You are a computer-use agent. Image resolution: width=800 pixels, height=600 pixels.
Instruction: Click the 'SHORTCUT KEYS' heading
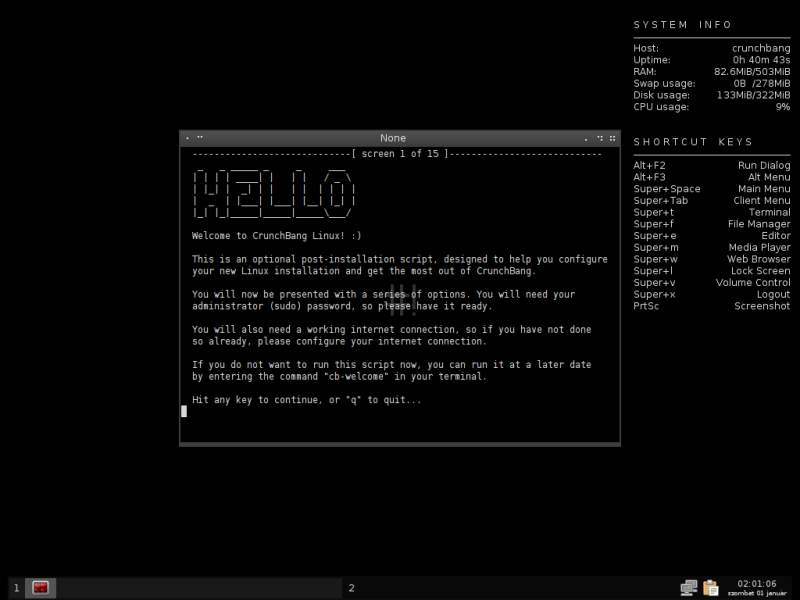pos(693,142)
